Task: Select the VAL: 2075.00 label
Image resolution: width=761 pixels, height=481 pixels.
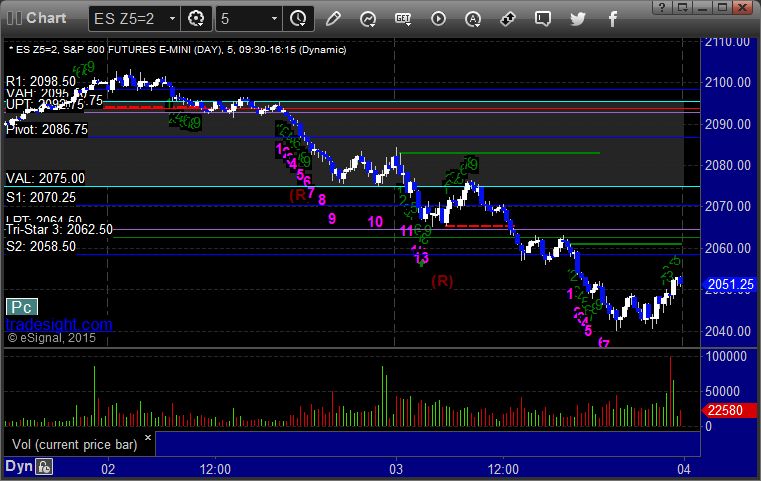Action: 45,178
